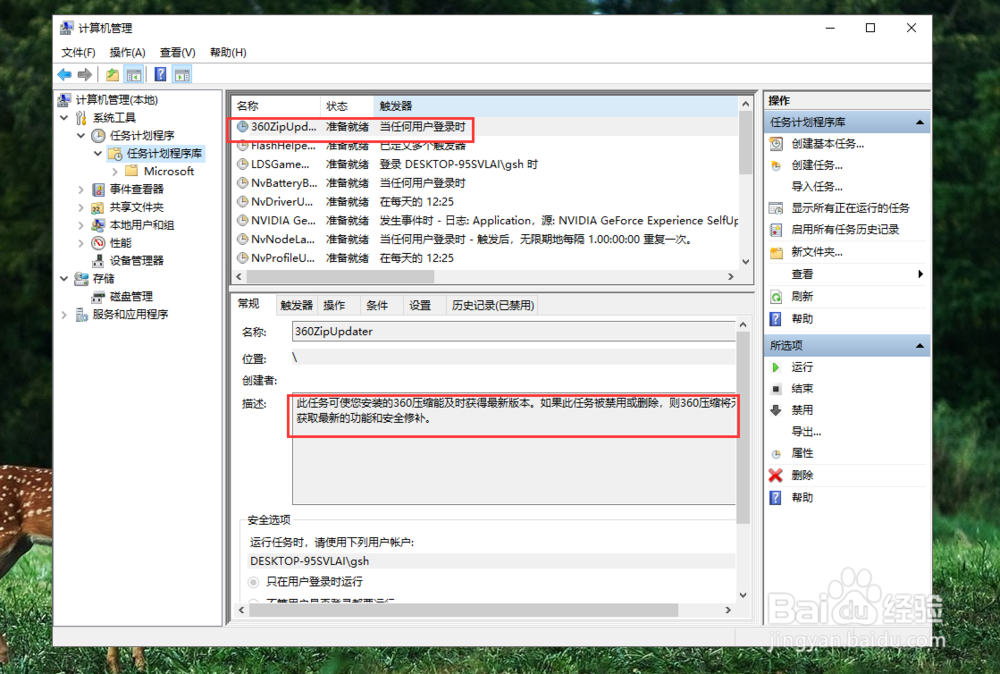1000x674 pixels.
Task: Toggle the action pane toolbar icon
Action: point(182,75)
